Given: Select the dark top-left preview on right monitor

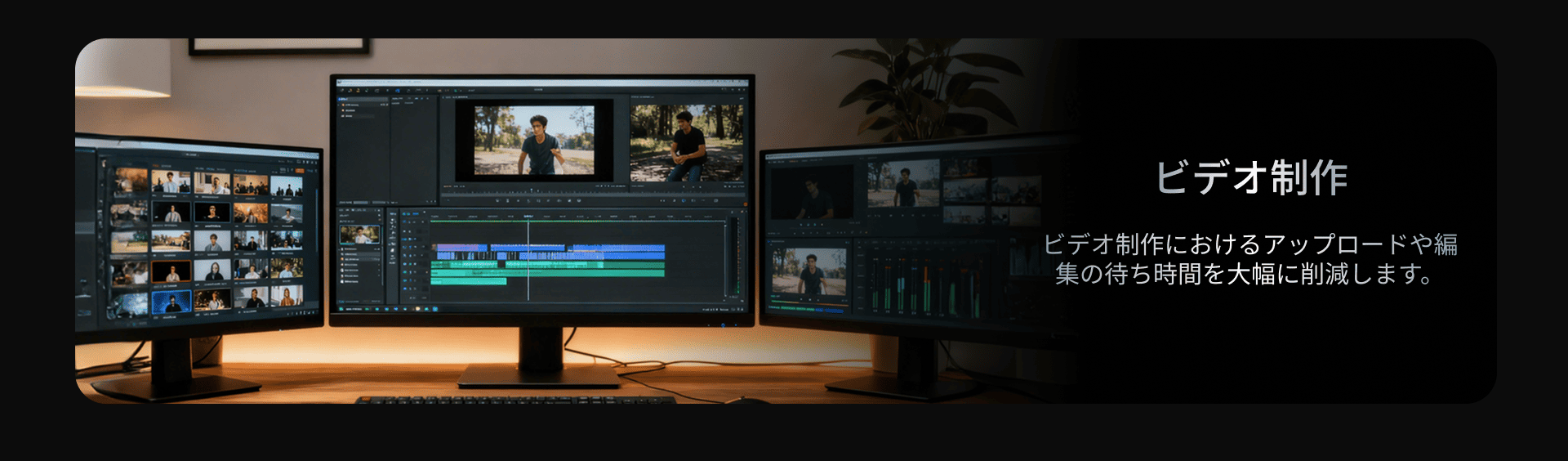Looking at the screenshot, I should pos(811,192).
